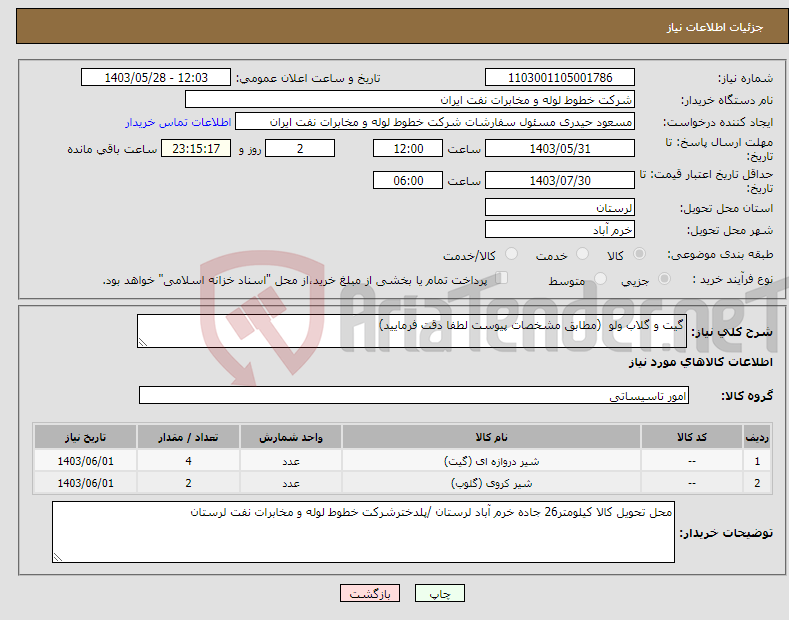Click the validity time field 06:00
Viewport: 789px width, 620px height.
point(408,180)
